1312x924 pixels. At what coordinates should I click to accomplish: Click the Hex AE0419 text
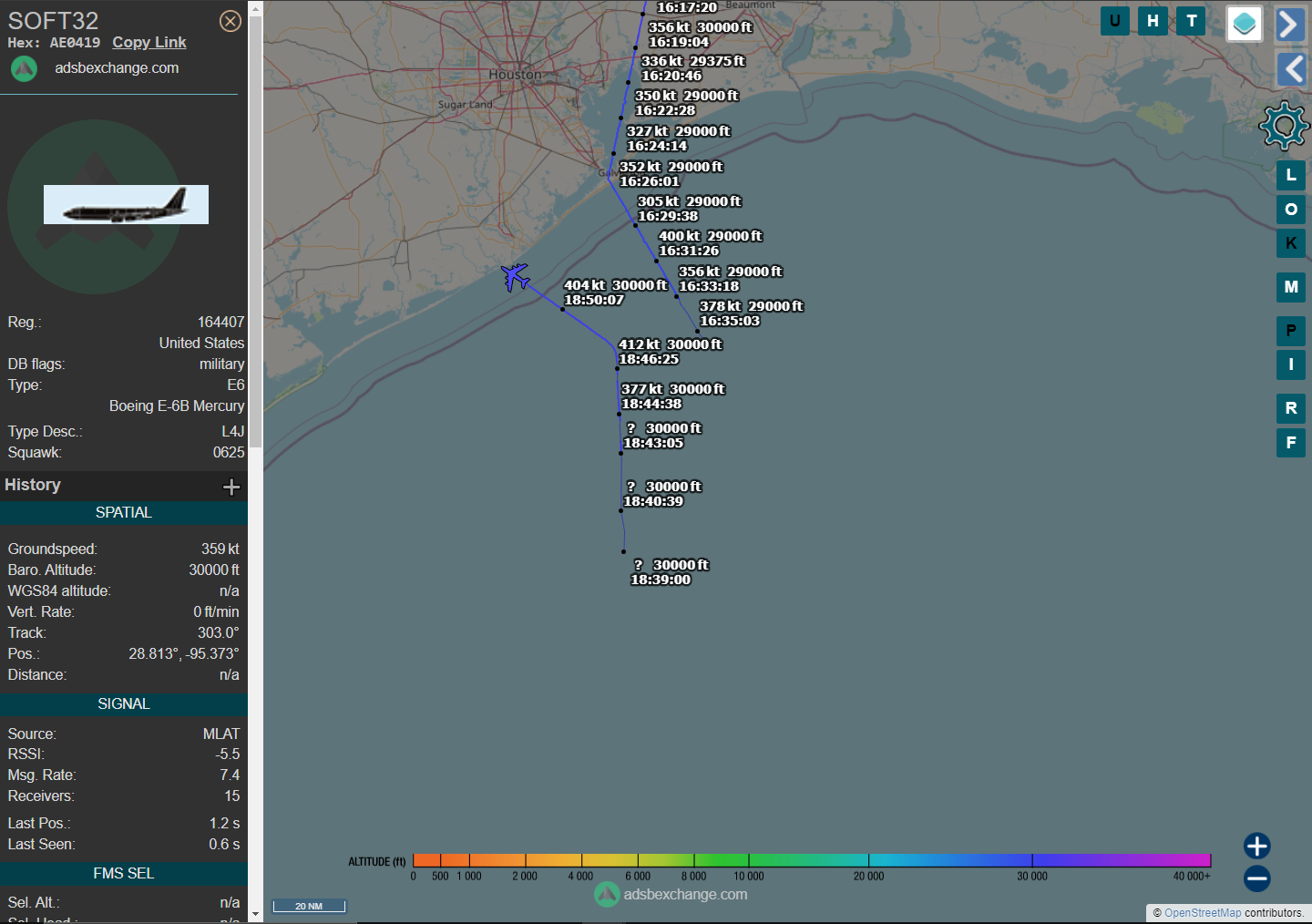(x=55, y=43)
